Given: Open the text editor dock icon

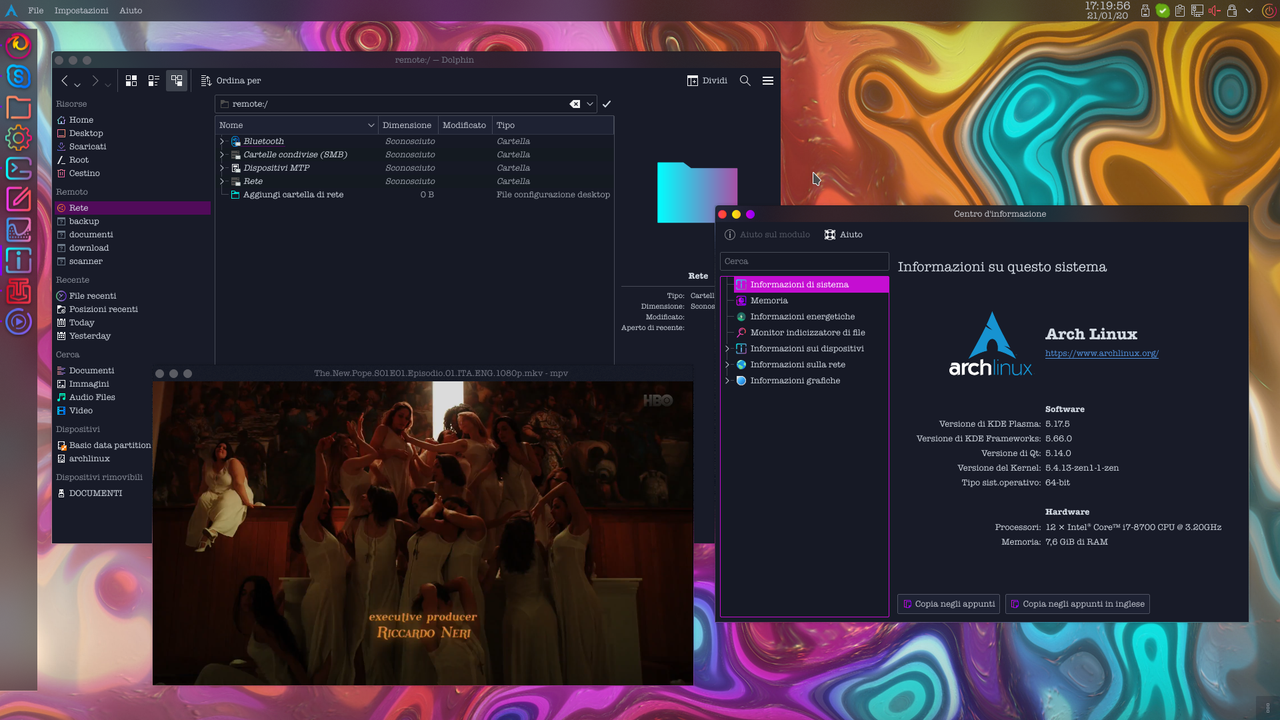Looking at the screenshot, I should click(x=19, y=199).
